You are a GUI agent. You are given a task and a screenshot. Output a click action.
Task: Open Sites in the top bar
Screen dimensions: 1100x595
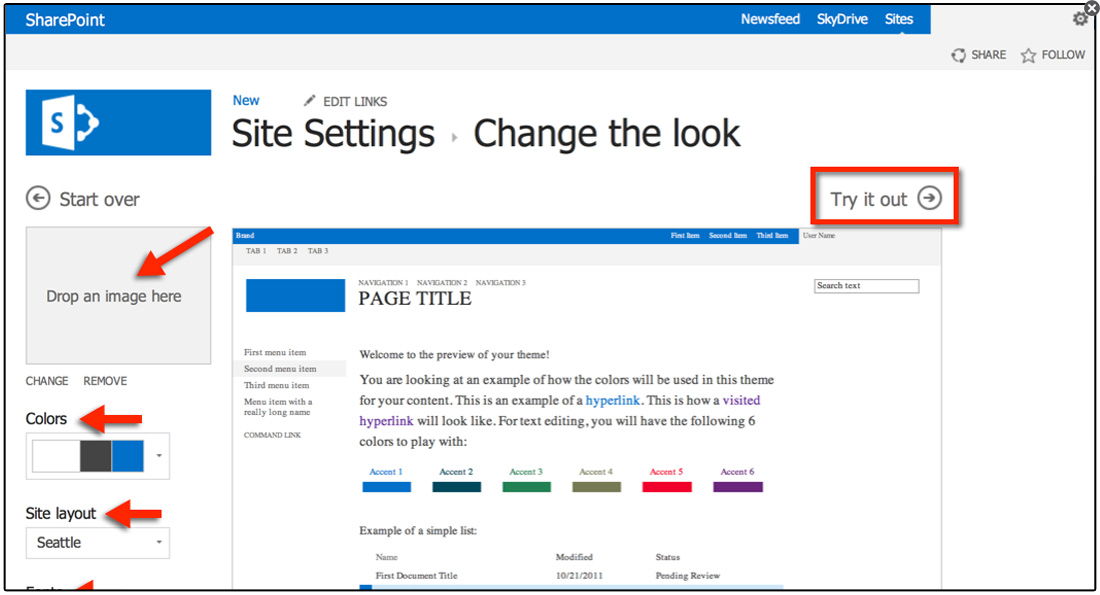(x=899, y=19)
